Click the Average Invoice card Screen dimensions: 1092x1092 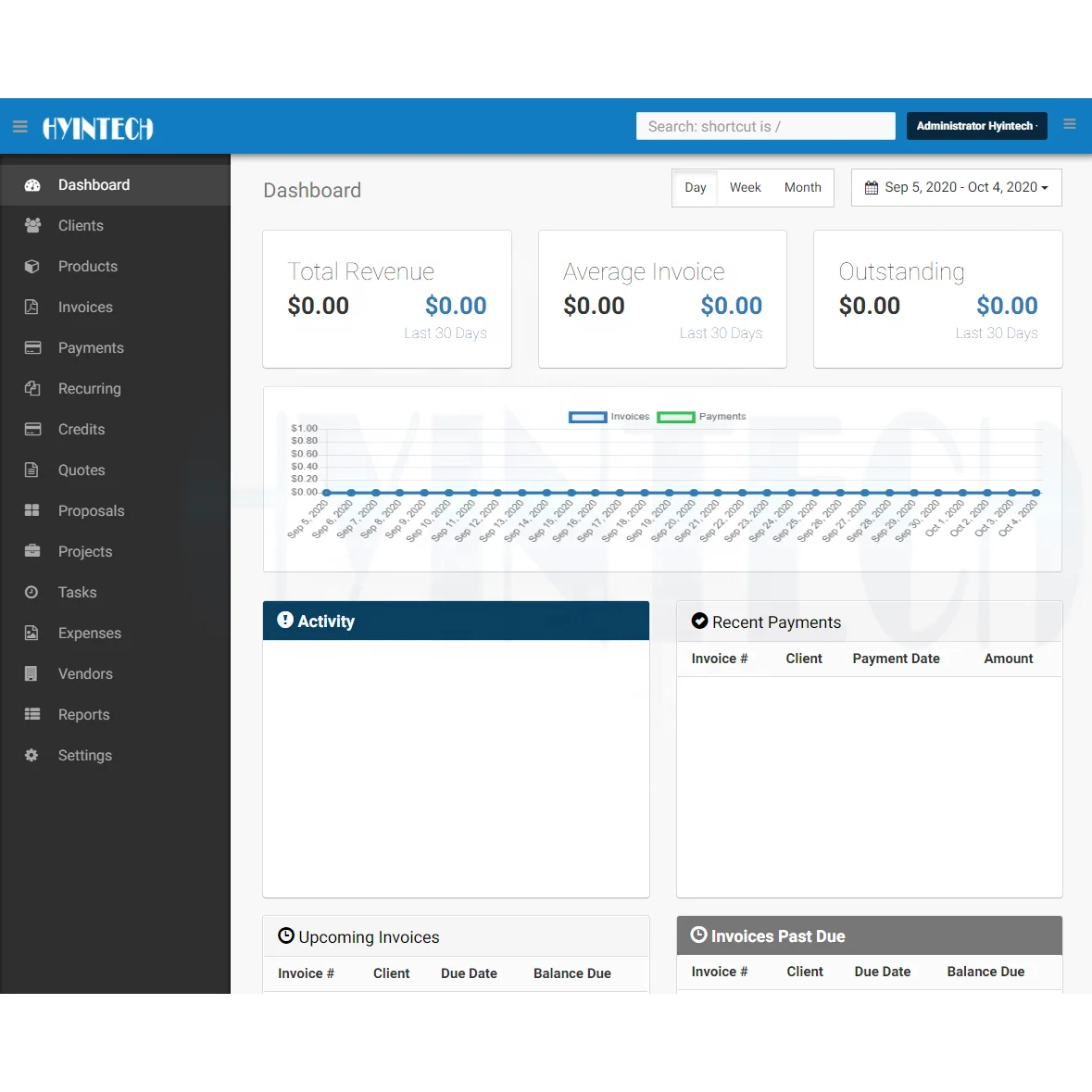click(x=663, y=299)
